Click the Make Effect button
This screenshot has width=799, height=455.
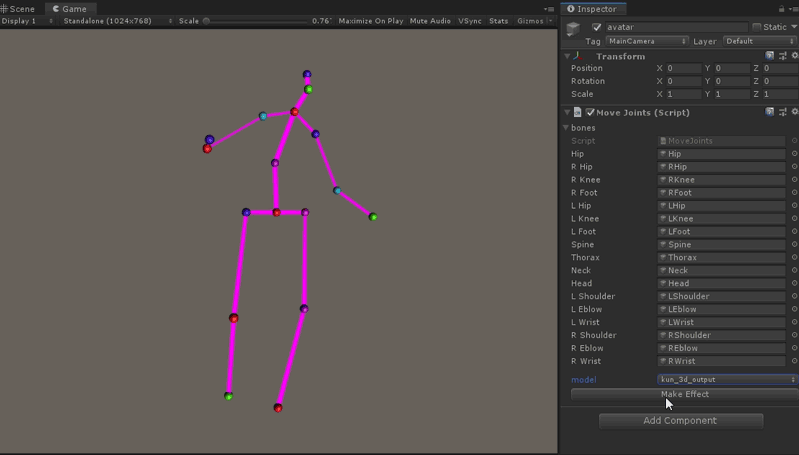tap(684, 394)
